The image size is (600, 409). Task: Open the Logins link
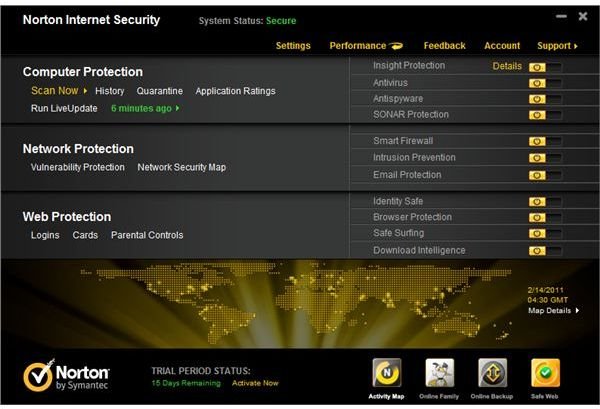coord(45,235)
